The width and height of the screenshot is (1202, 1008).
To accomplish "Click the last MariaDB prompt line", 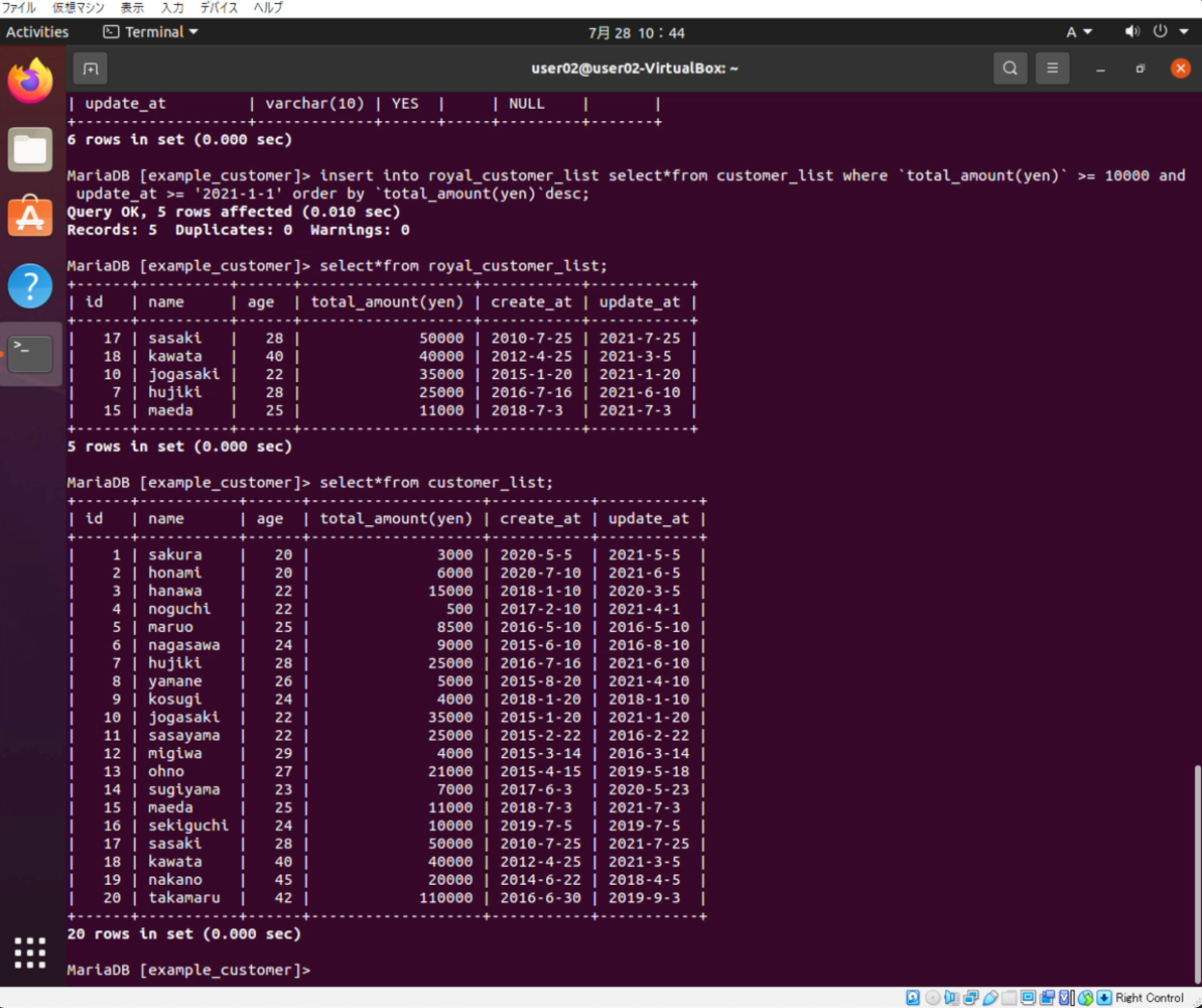I will [385, 970].
